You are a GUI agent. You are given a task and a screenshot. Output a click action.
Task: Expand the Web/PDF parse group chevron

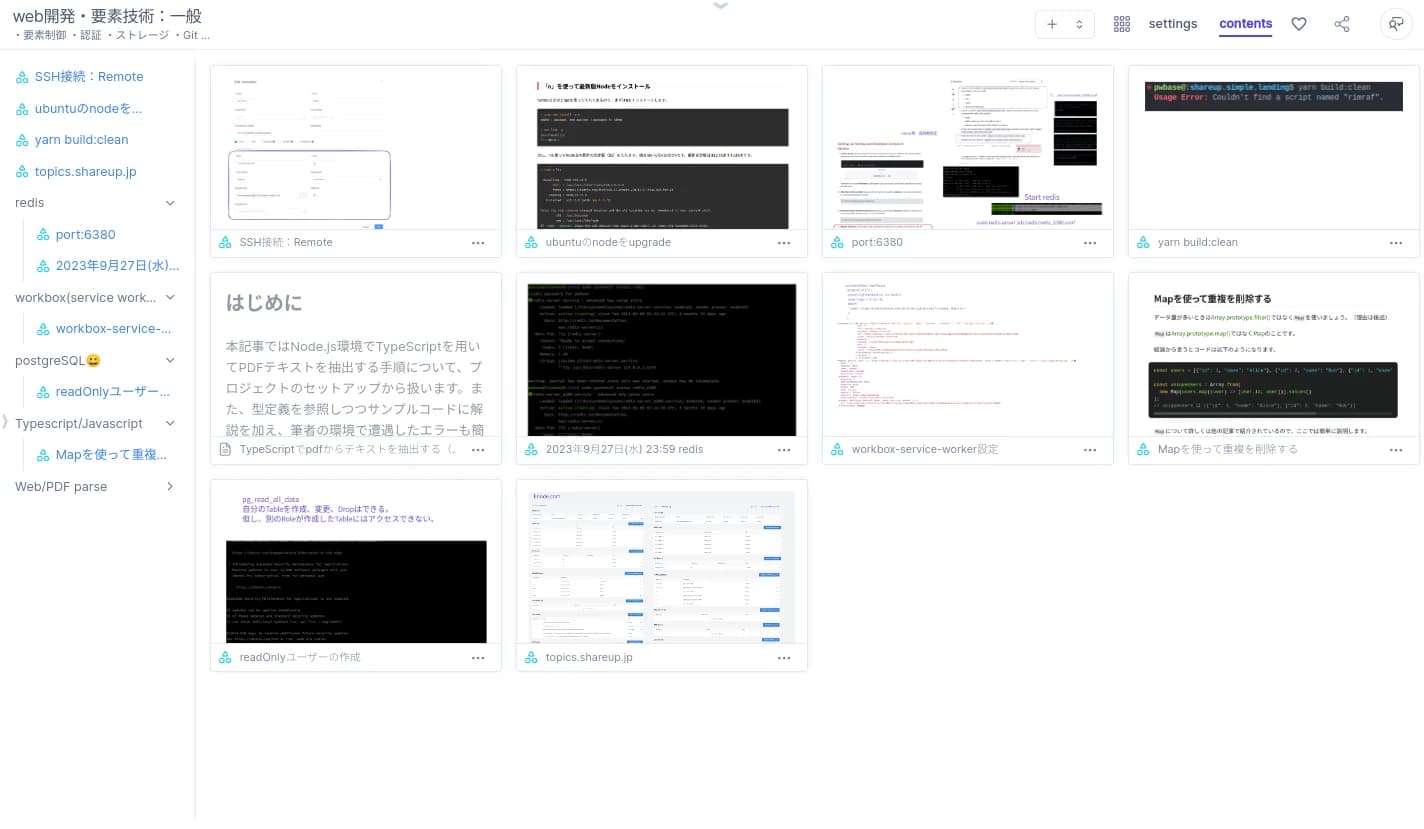pyautogui.click(x=170, y=486)
